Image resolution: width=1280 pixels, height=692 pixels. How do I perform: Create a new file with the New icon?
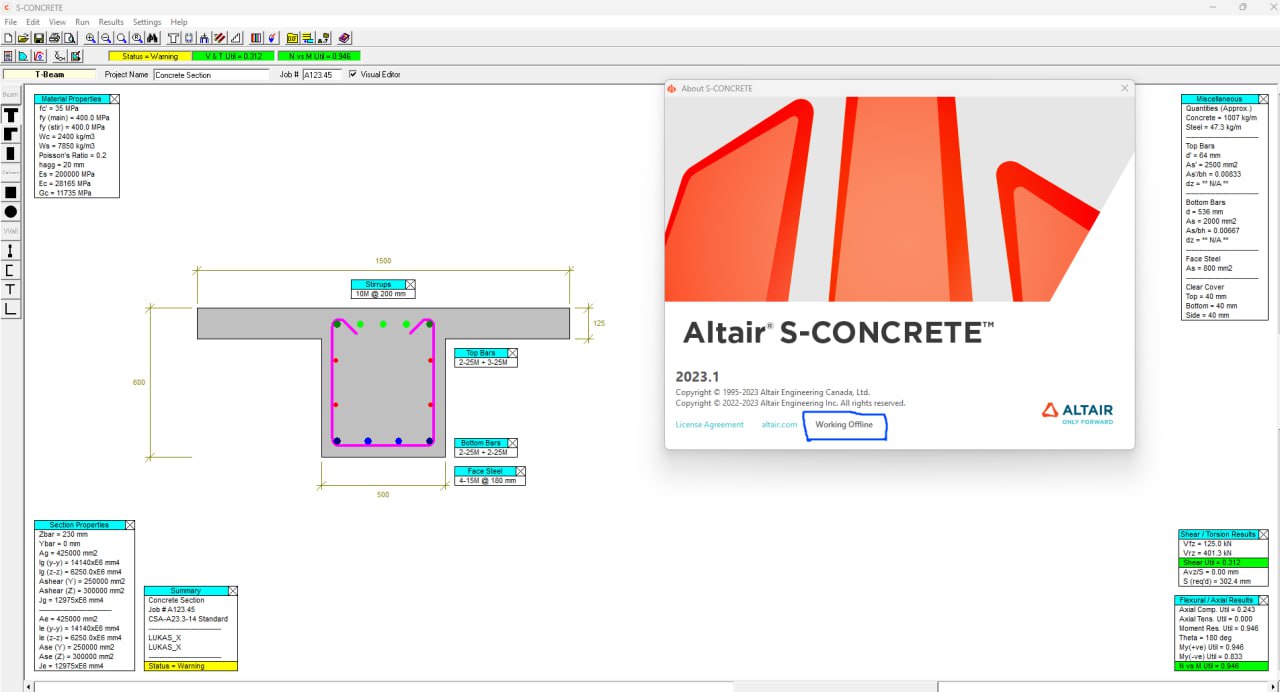tap(8, 38)
